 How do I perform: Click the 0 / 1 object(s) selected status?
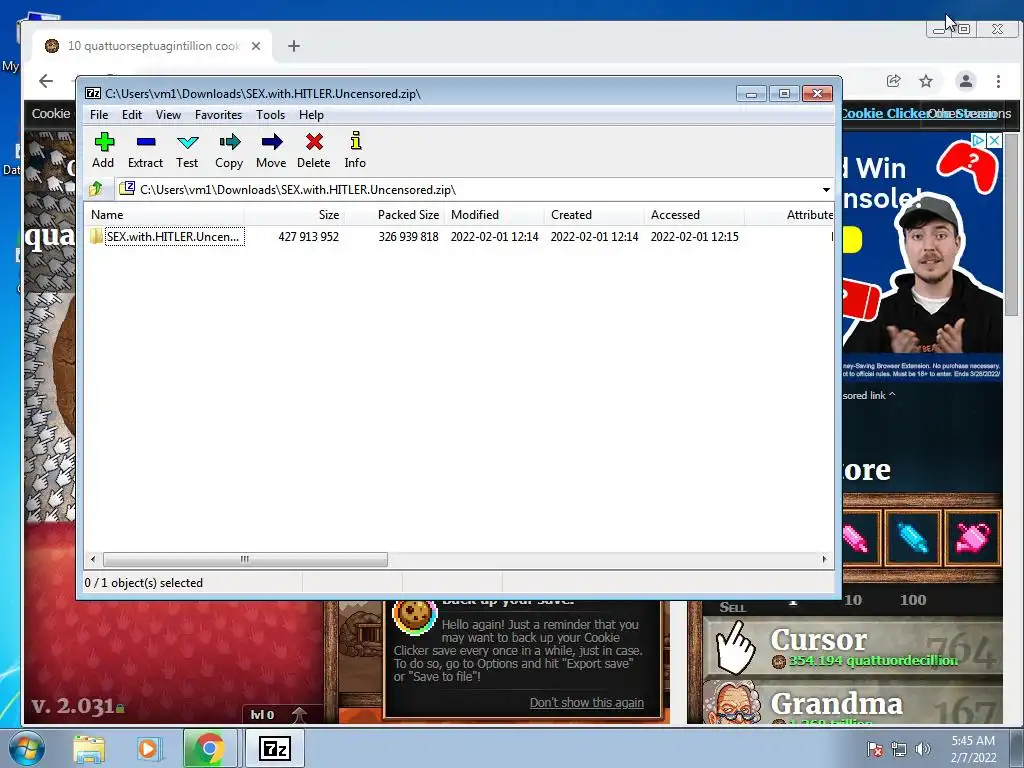(144, 583)
